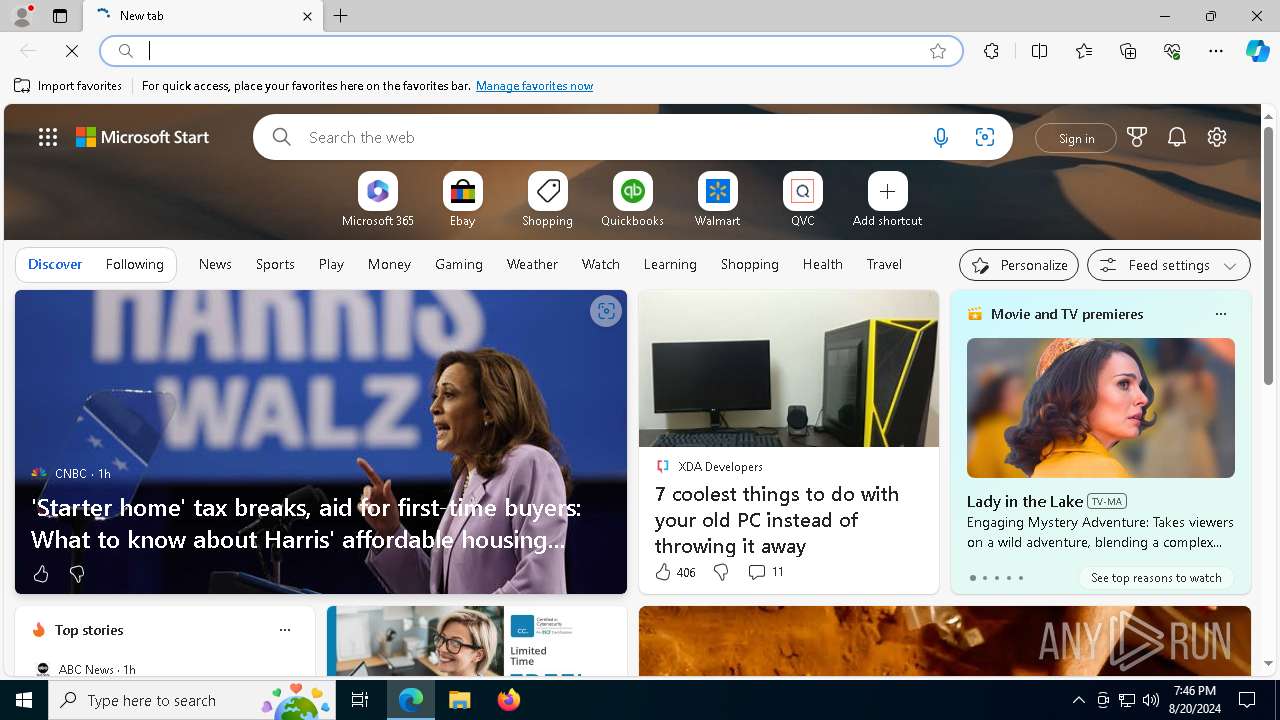
Task: Open the Walmart shortcut
Action: (718, 200)
